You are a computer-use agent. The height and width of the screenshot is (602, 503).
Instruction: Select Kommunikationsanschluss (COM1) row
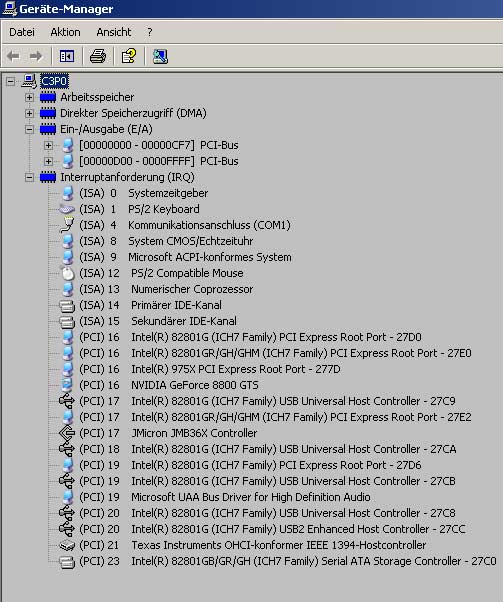185,225
